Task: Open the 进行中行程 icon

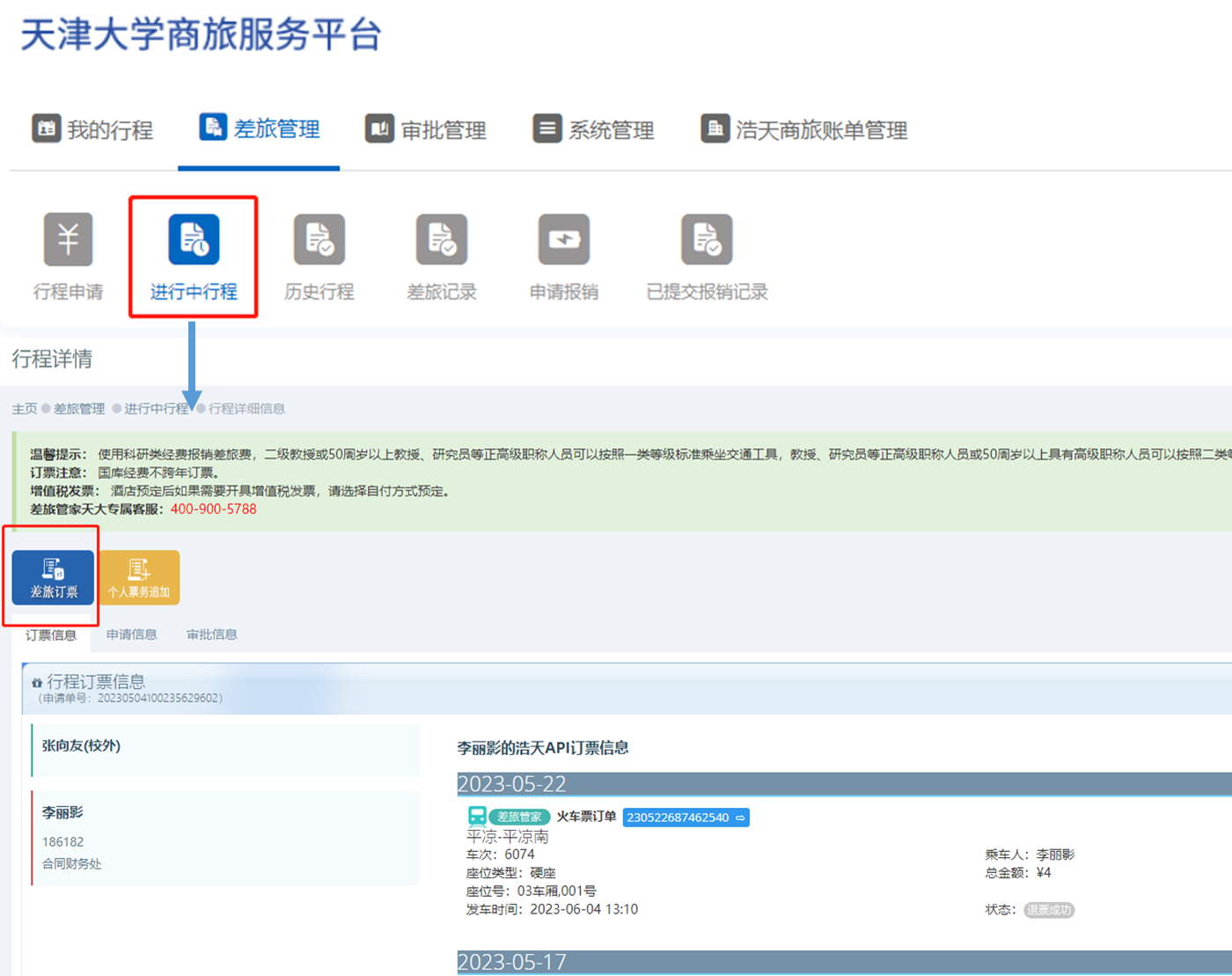Action: tap(194, 239)
